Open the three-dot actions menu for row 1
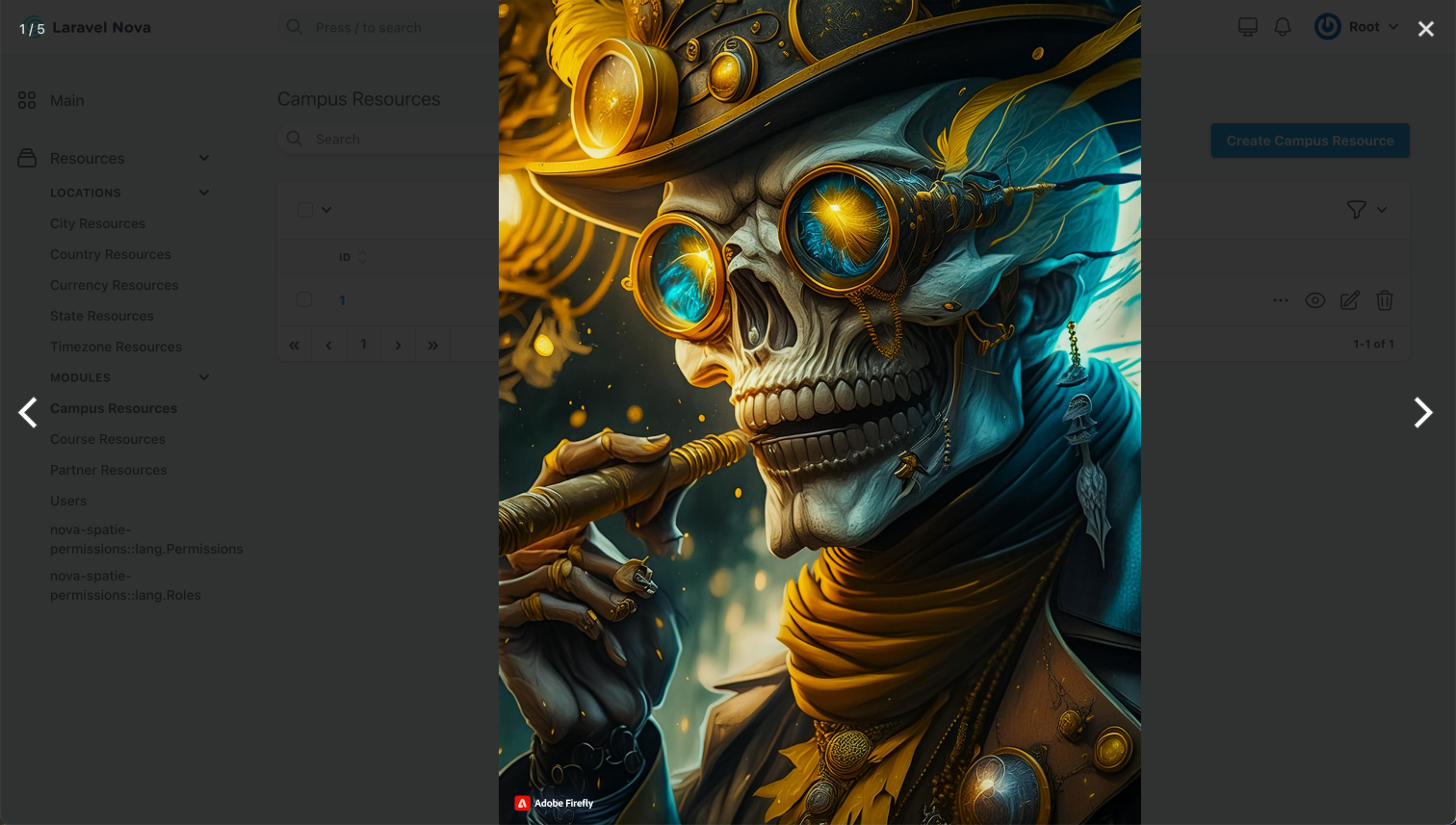This screenshot has width=1456, height=825. [1280, 300]
